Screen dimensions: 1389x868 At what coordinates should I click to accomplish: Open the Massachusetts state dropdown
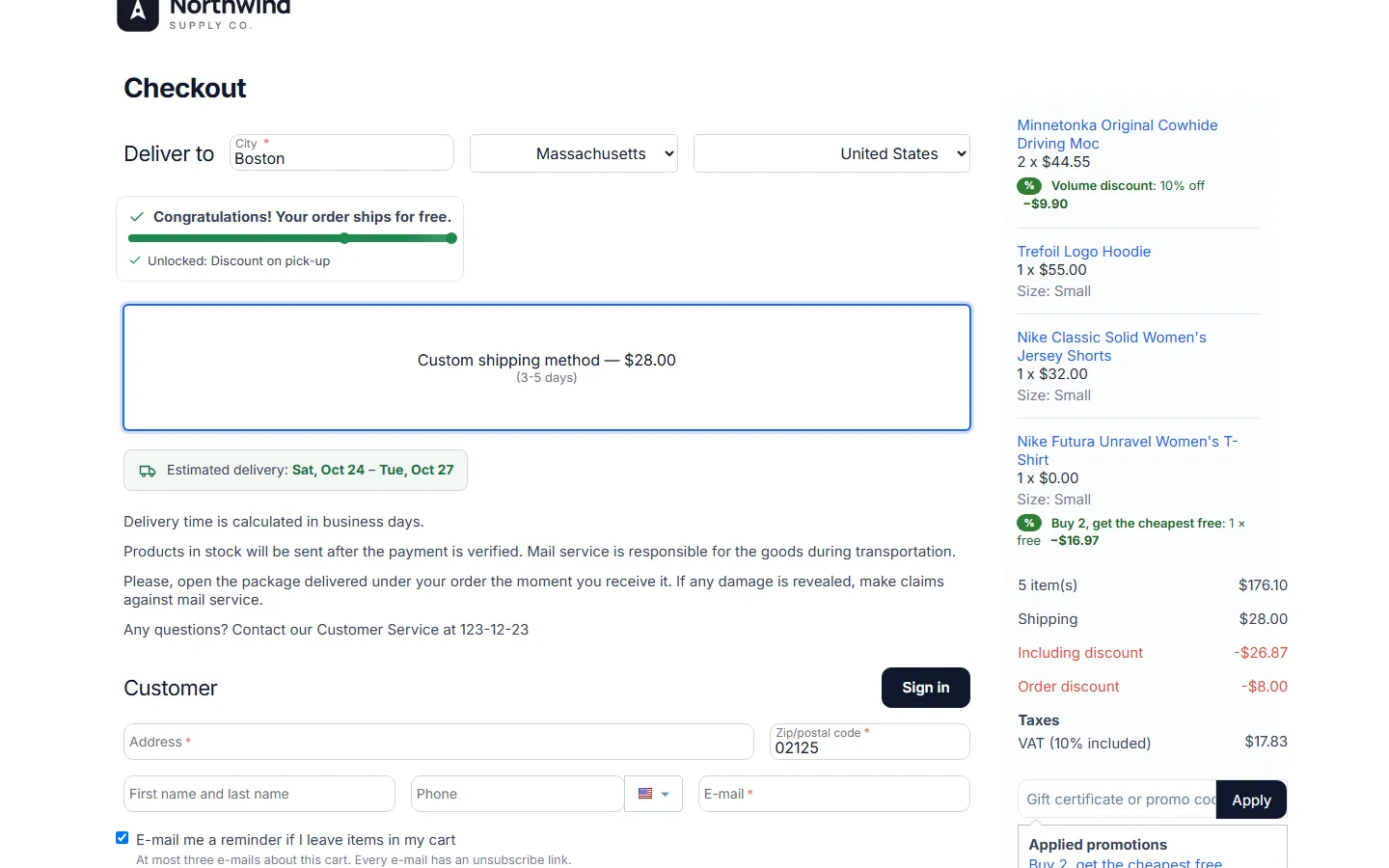pos(574,153)
